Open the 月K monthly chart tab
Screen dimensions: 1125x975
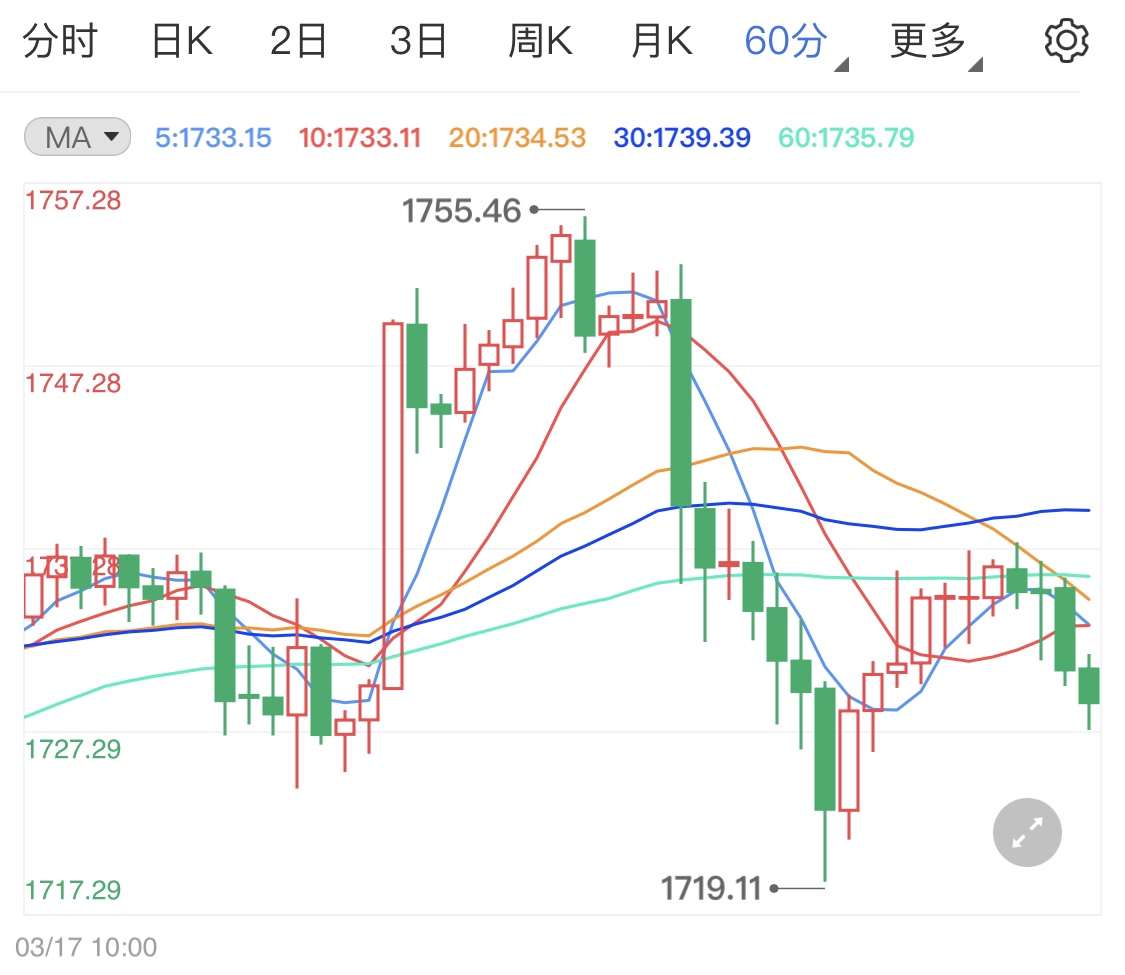pos(661,41)
